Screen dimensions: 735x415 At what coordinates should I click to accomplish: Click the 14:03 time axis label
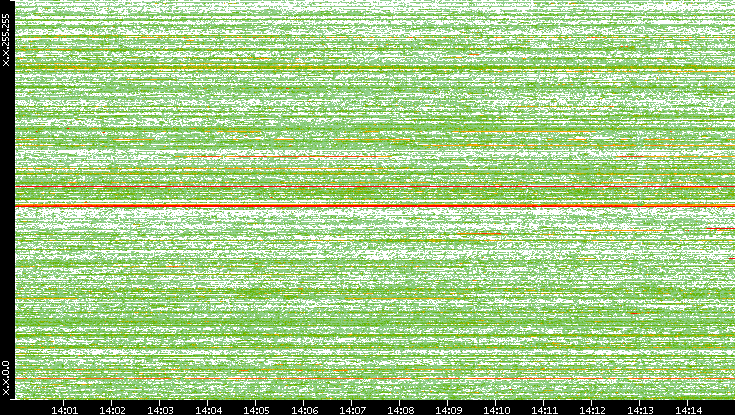point(160,410)
